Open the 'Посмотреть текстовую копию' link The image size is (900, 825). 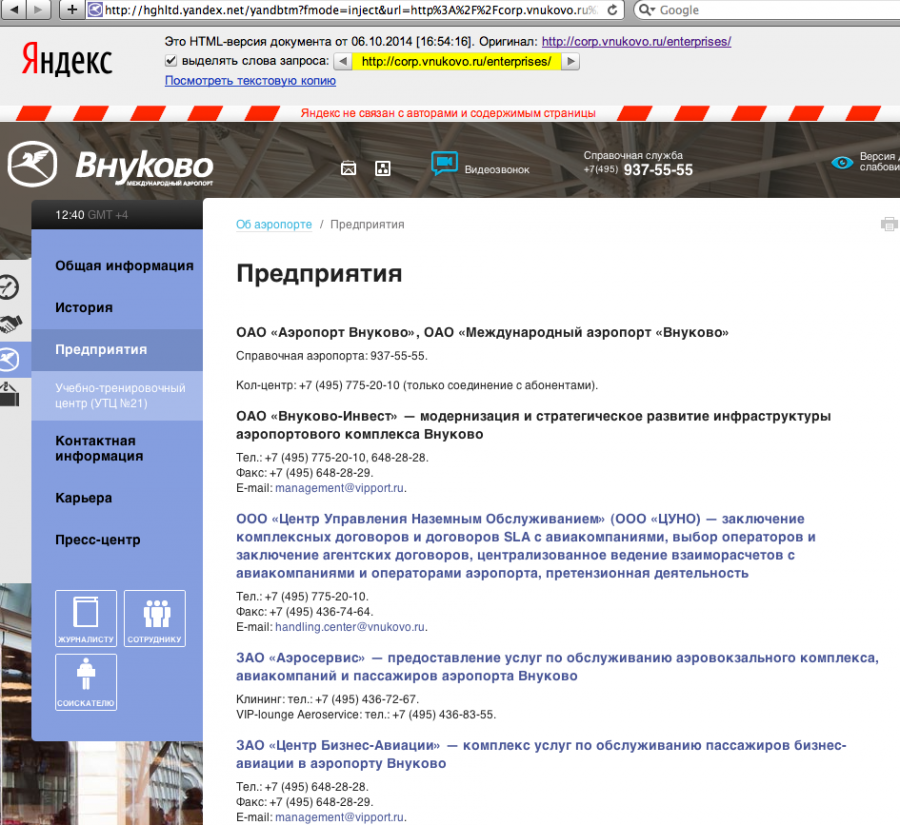tap(250, 81)
